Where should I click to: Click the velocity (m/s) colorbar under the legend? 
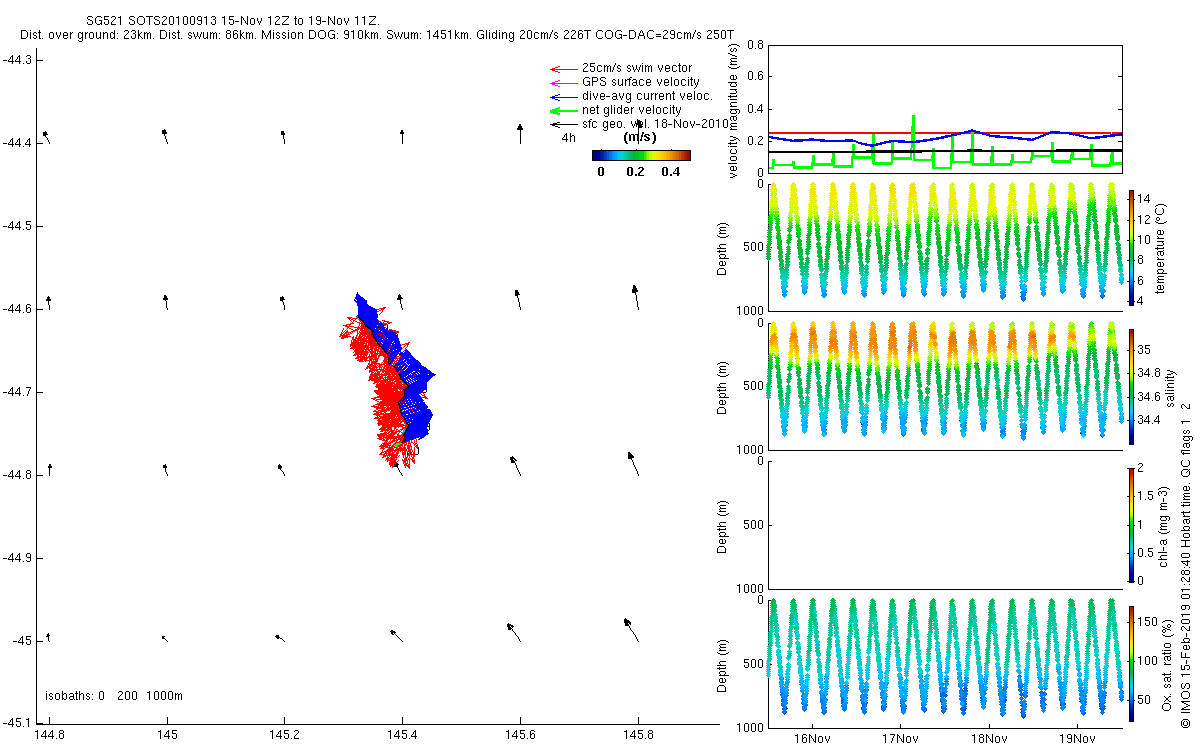(x=641, y=155)
